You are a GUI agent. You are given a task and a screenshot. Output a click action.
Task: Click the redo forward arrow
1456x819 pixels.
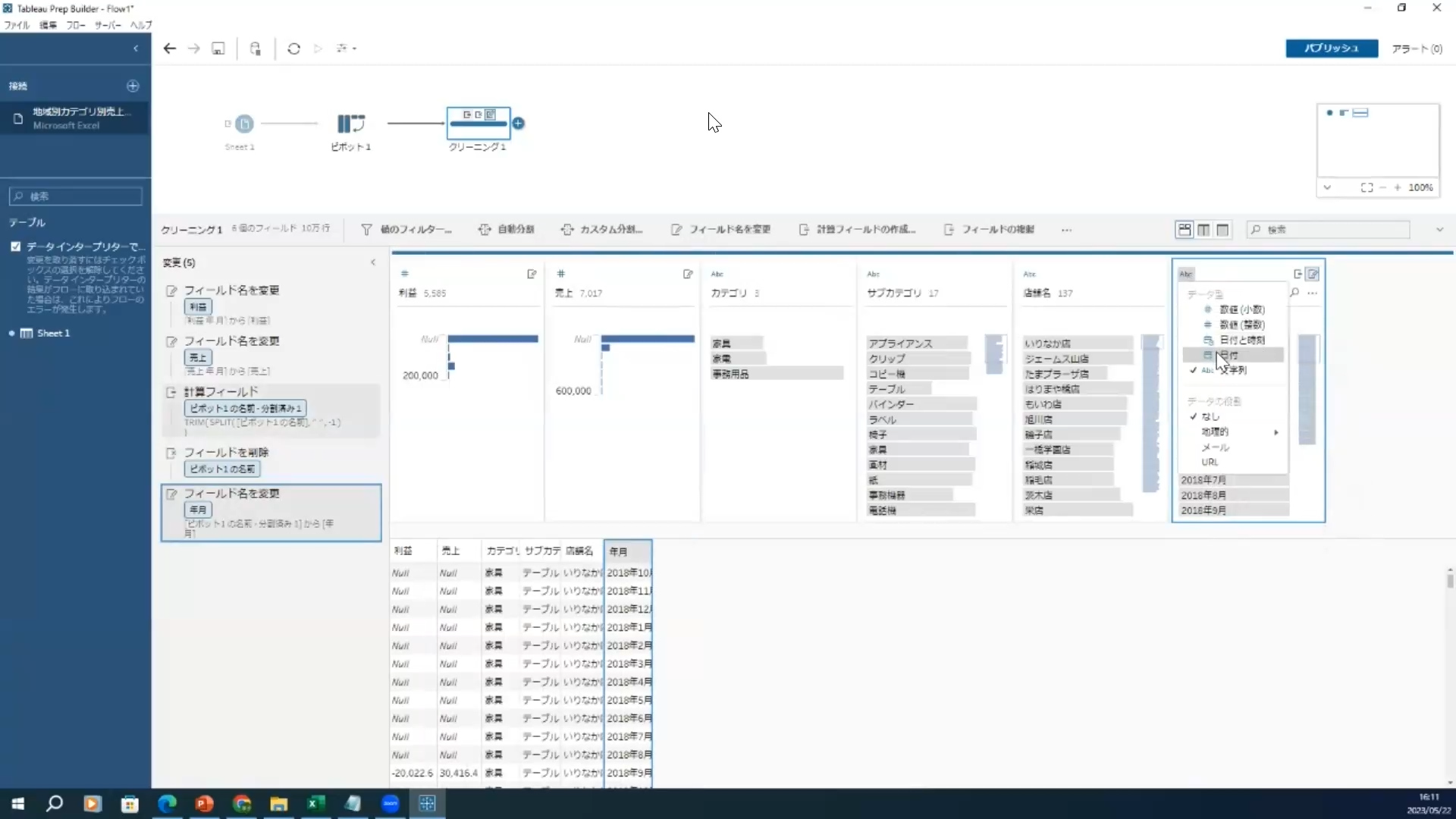[x=194, y=49]
